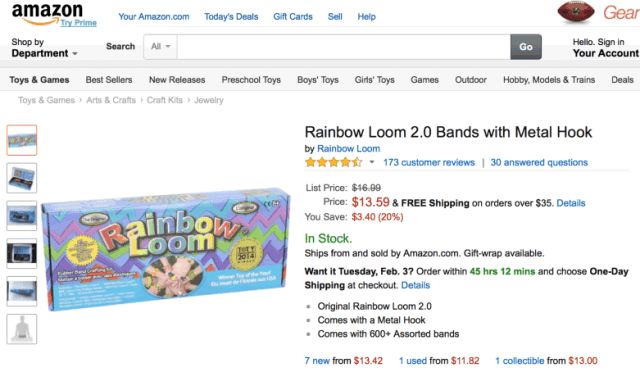Select the third product thumbnail image
Screen dimensions: 640x372
point(22,216)
